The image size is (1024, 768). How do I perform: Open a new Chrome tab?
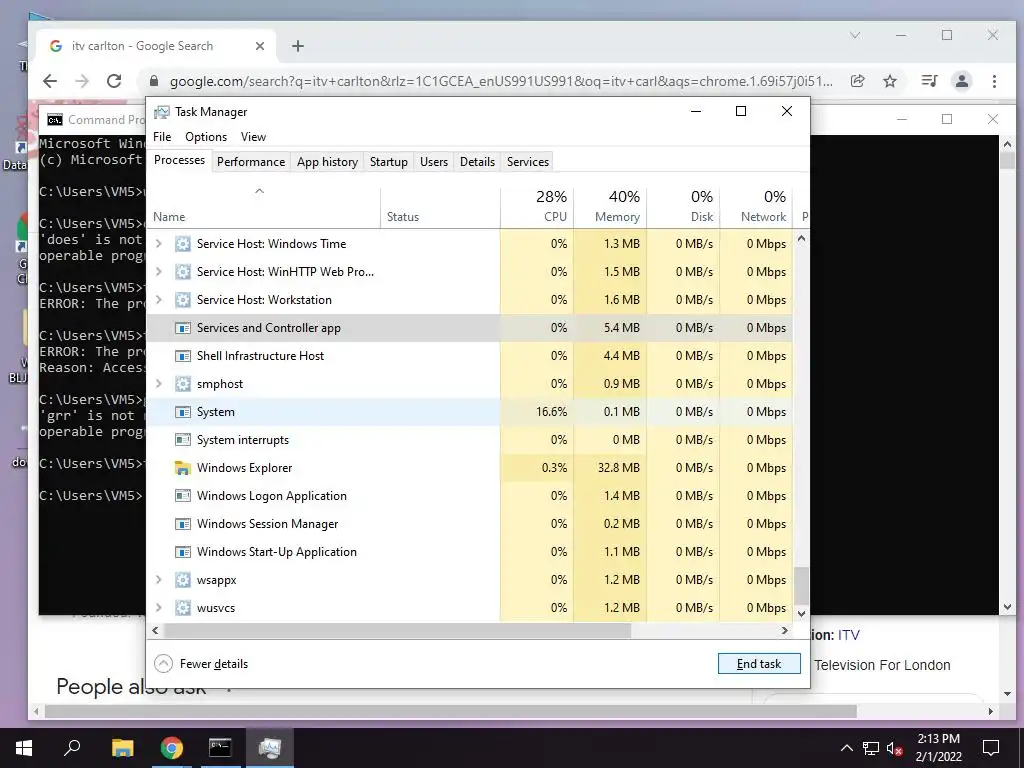point(298,46)
